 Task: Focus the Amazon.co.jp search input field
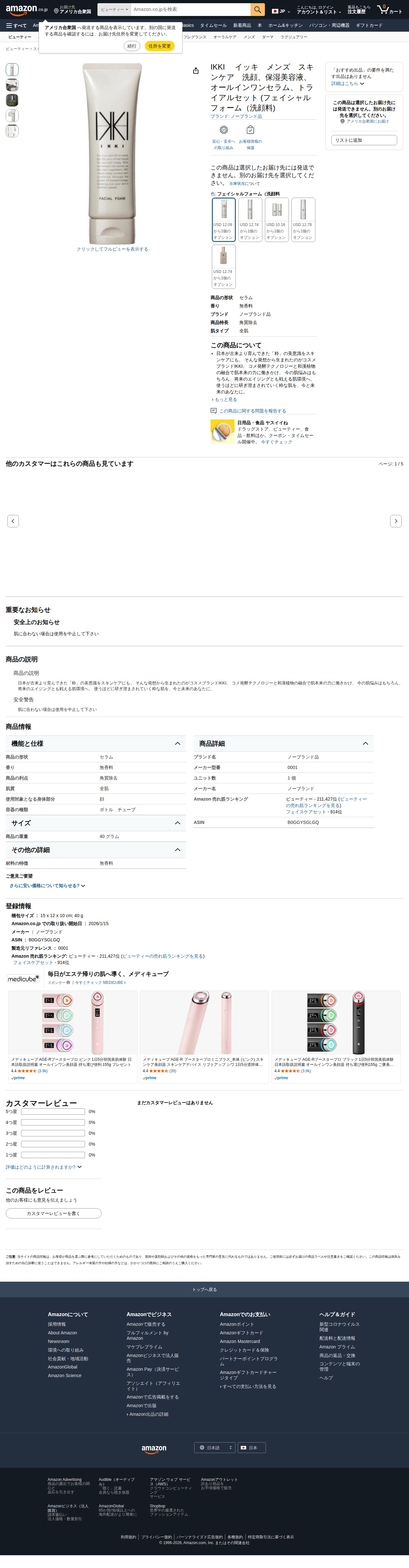click(190, 10)
